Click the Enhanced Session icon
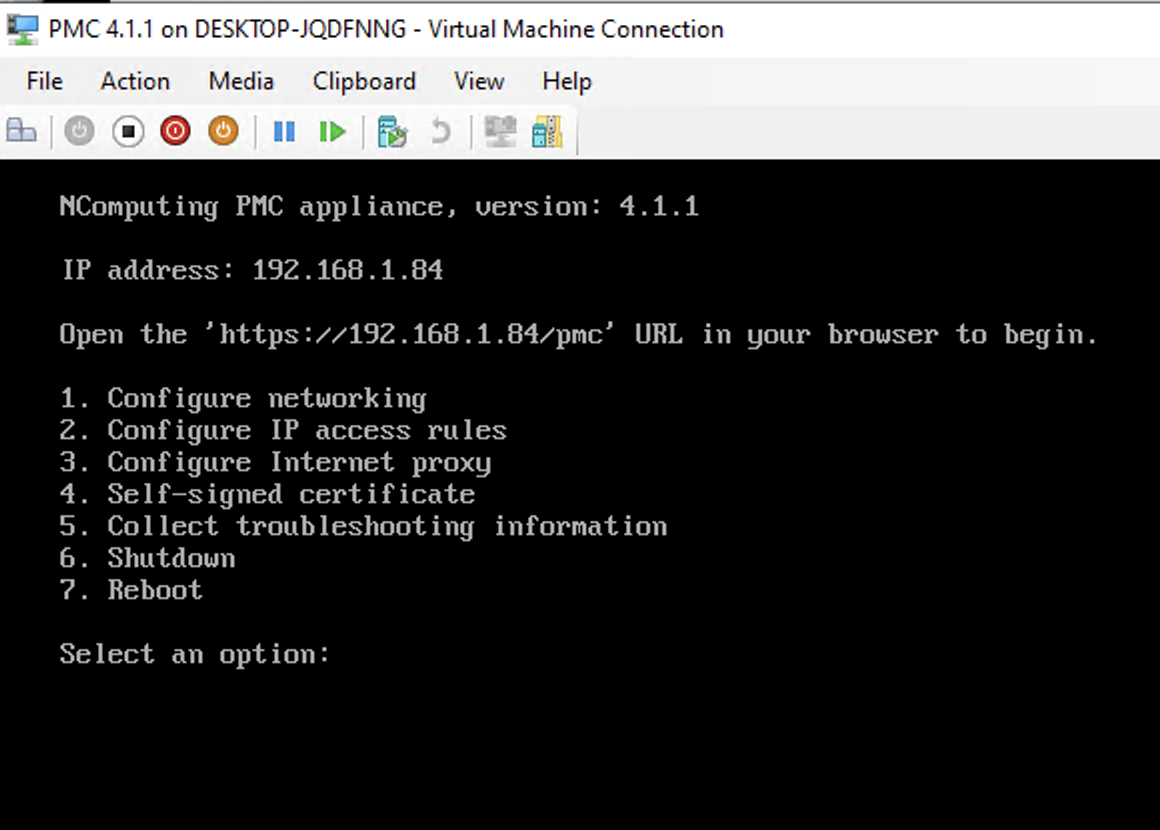 [501, 132]
